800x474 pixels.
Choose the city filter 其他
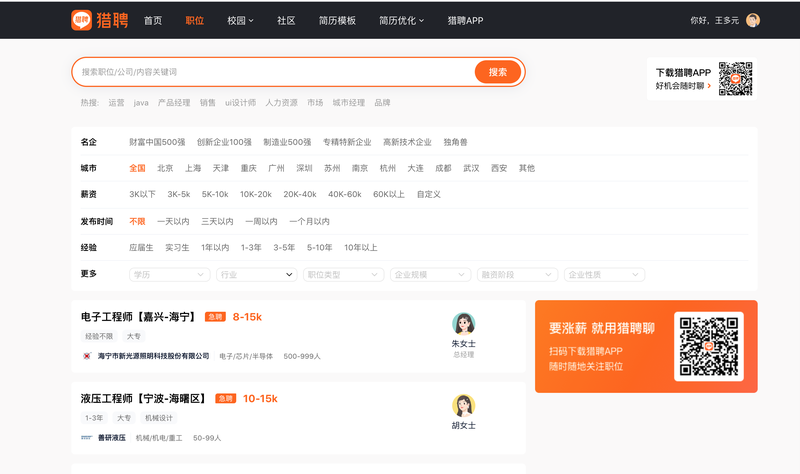(x=527, y=168)
